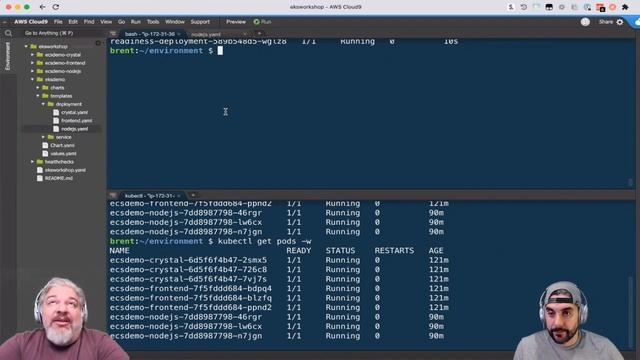Open file tree settings gear
Viewport: 640px width, 360px height.
(x=98, y=42)
